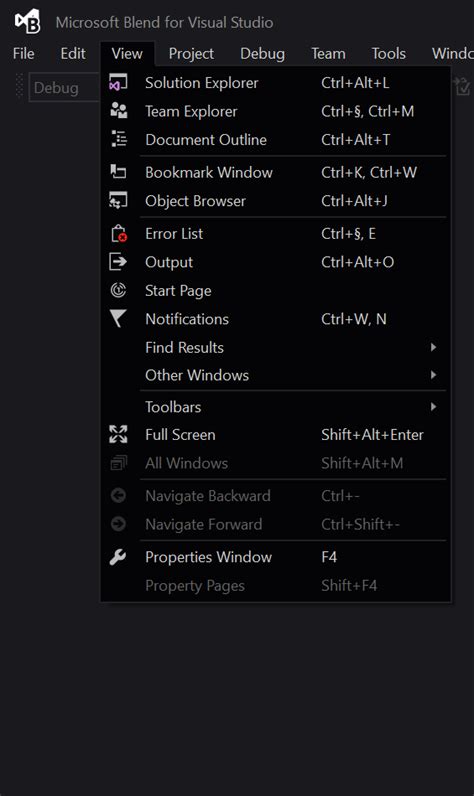Select the Other Windows entry
The width and height of the screenshot is (474, 796).
point(276,375)
